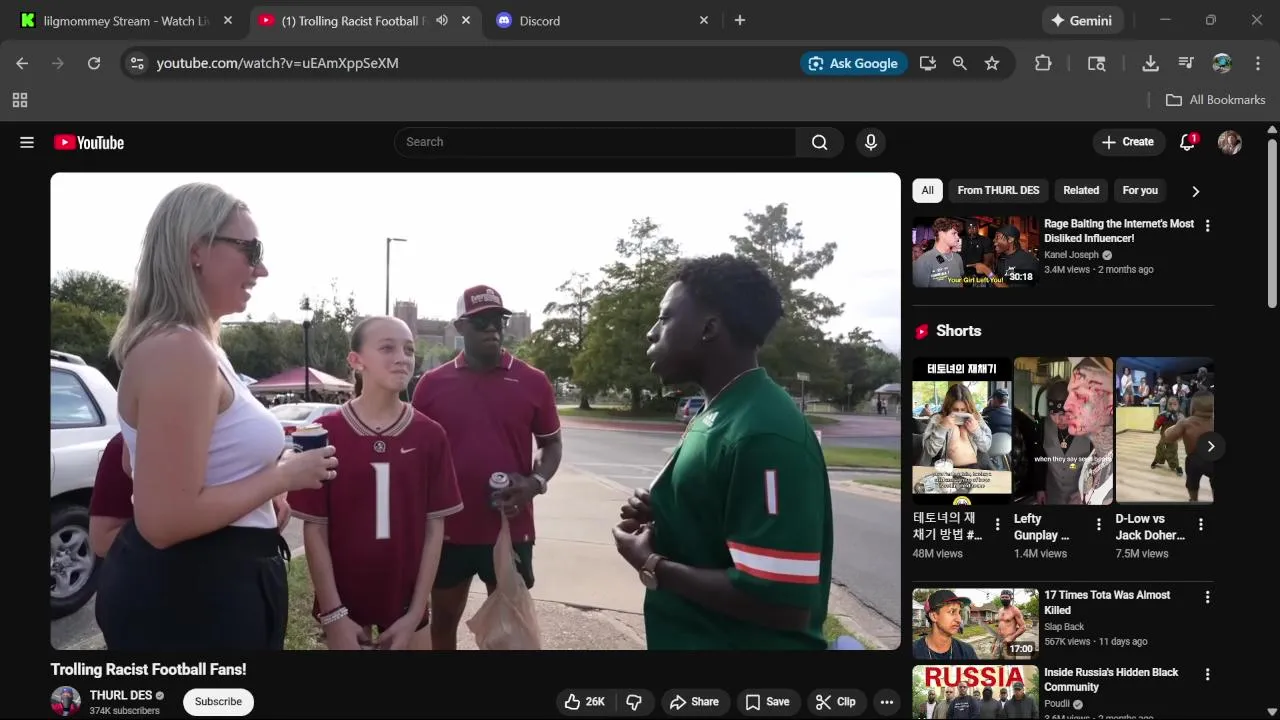Go back in browser history
1280x720 pixels.
(22, 63)
